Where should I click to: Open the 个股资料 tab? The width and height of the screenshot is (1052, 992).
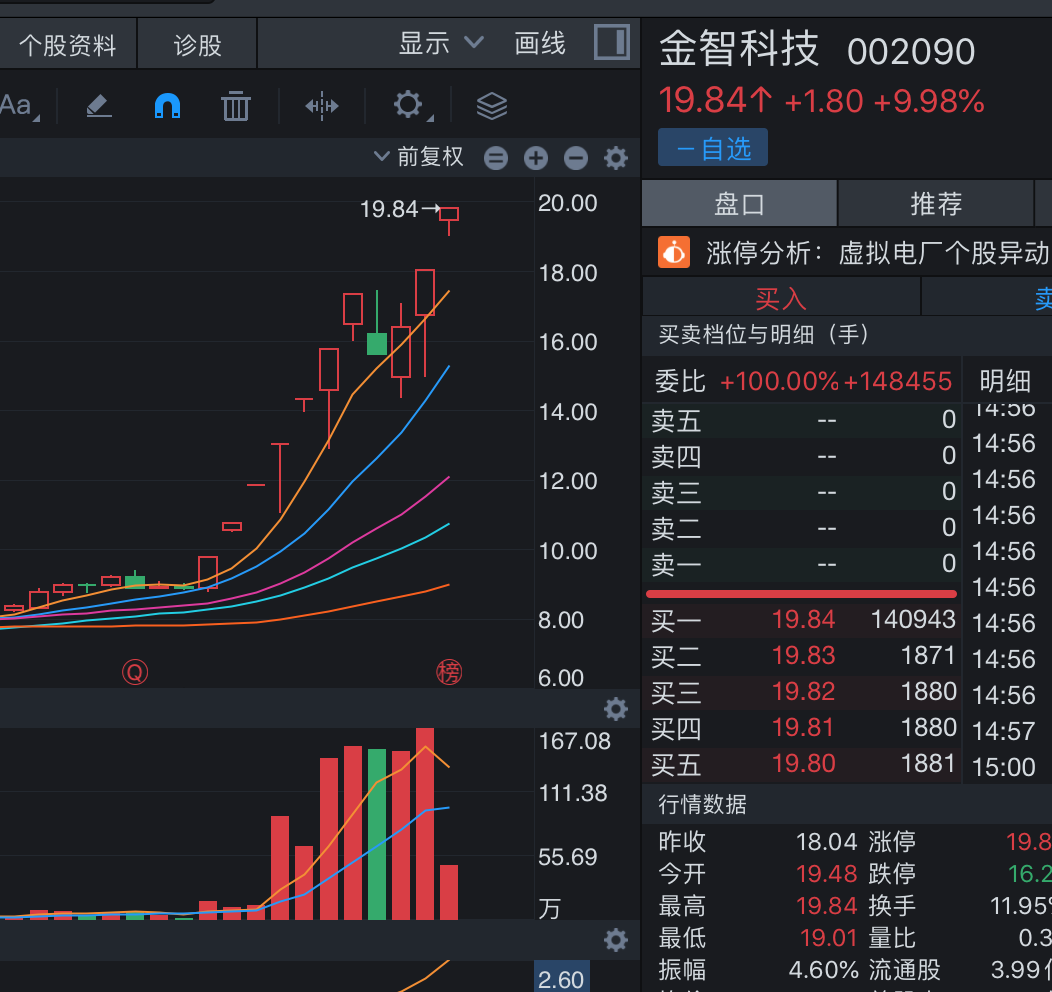pyautogui.click(x=67, y=45)
